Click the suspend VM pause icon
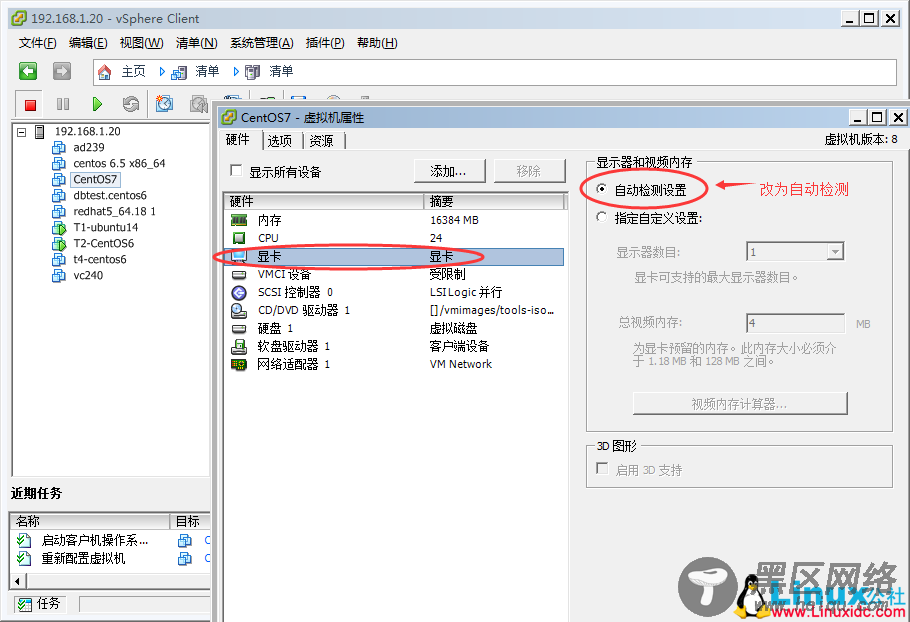 pos(63,104)
